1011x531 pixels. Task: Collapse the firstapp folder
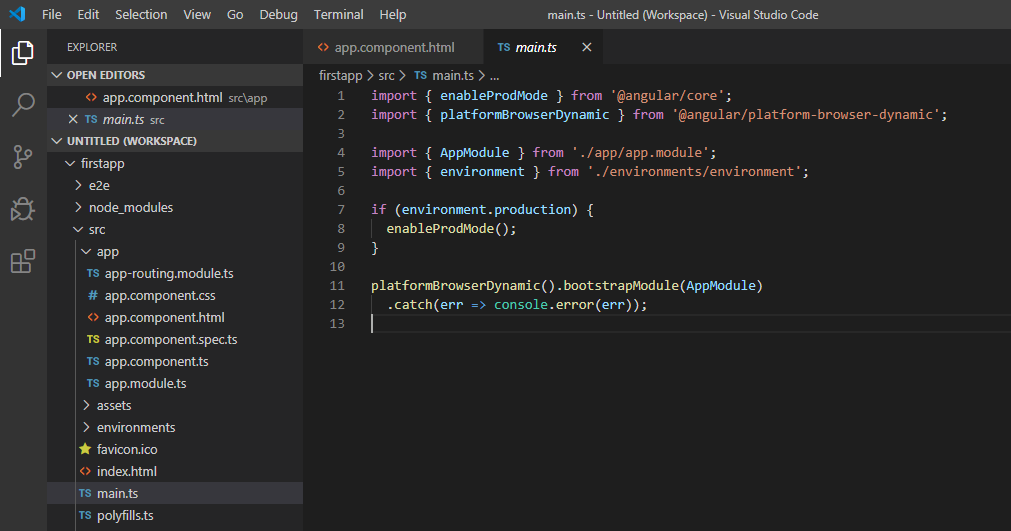[70, 164]
